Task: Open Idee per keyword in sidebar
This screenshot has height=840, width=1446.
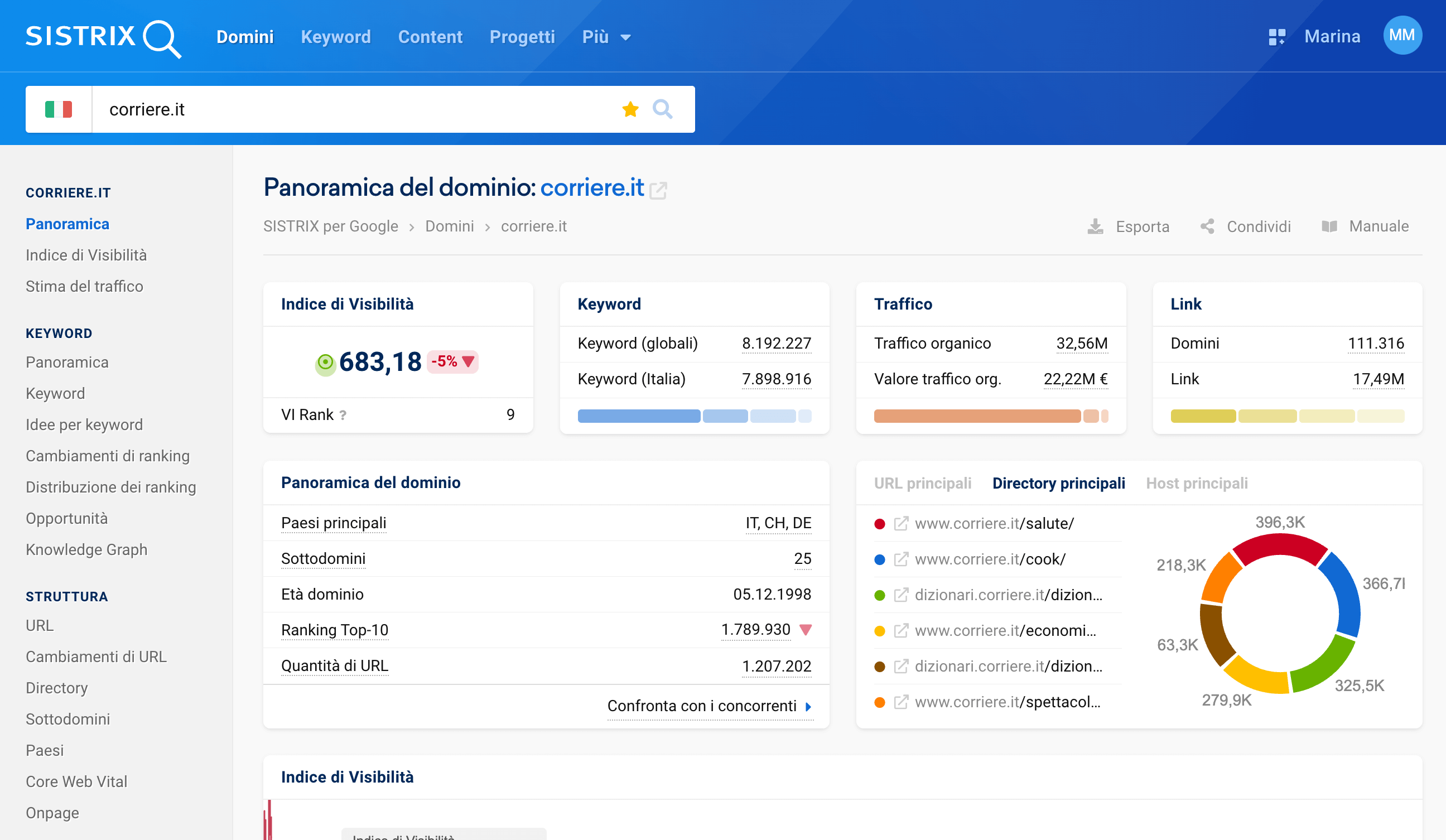Action: tap(84, 424)
